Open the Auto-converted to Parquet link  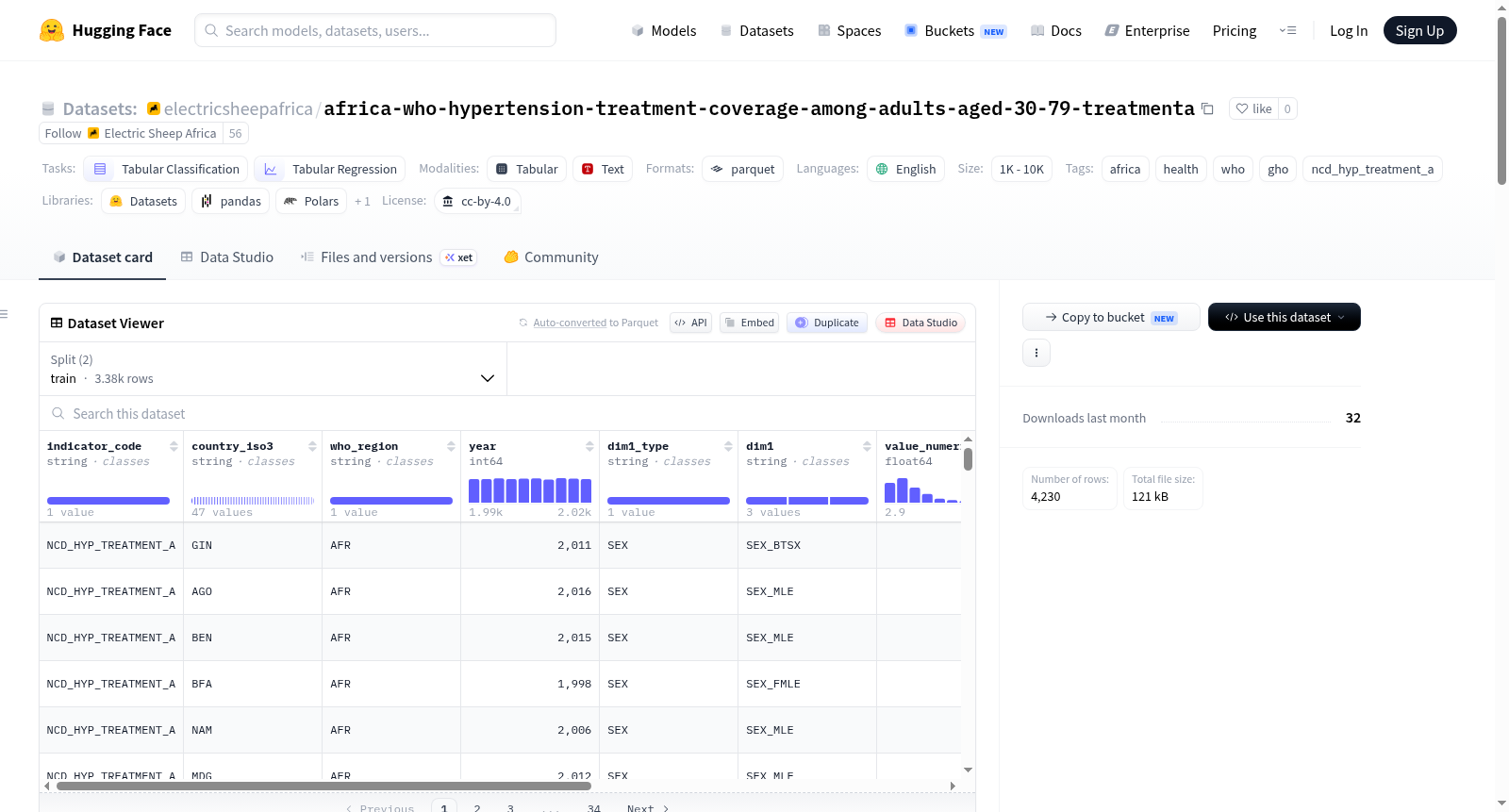click(595, 323)
